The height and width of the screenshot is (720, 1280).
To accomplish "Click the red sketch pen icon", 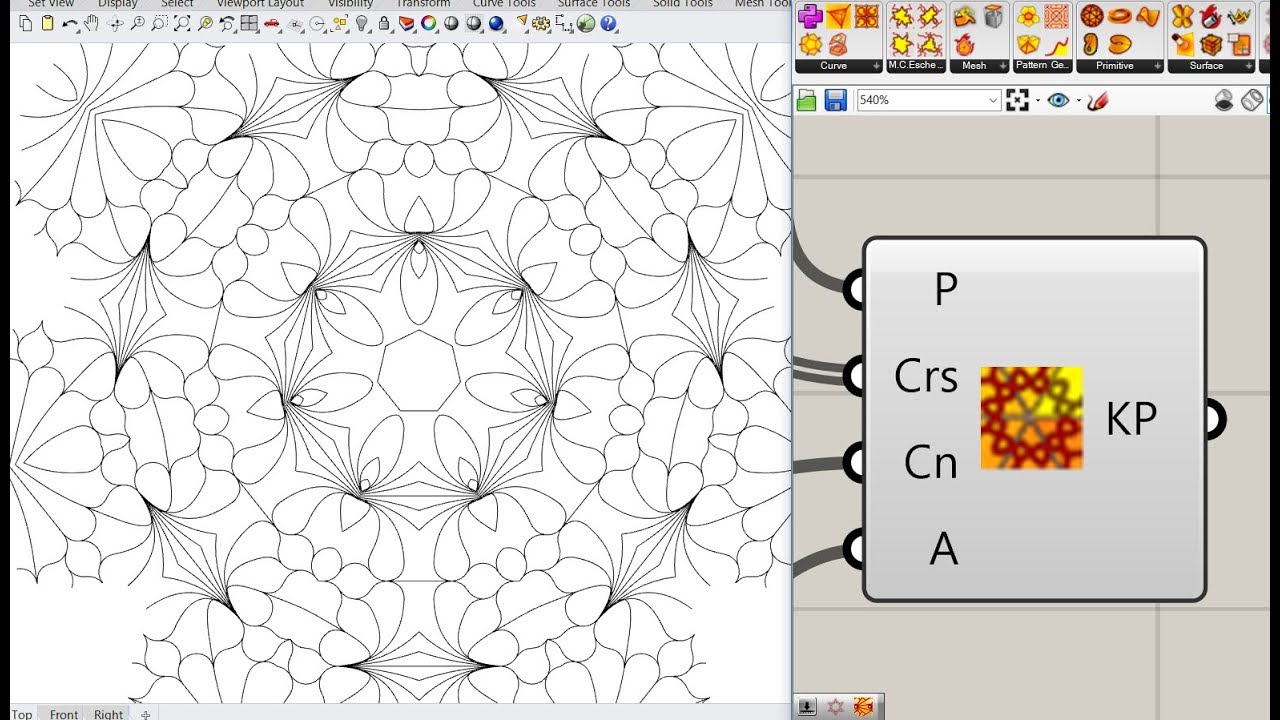I will [x=1099, y=100].
